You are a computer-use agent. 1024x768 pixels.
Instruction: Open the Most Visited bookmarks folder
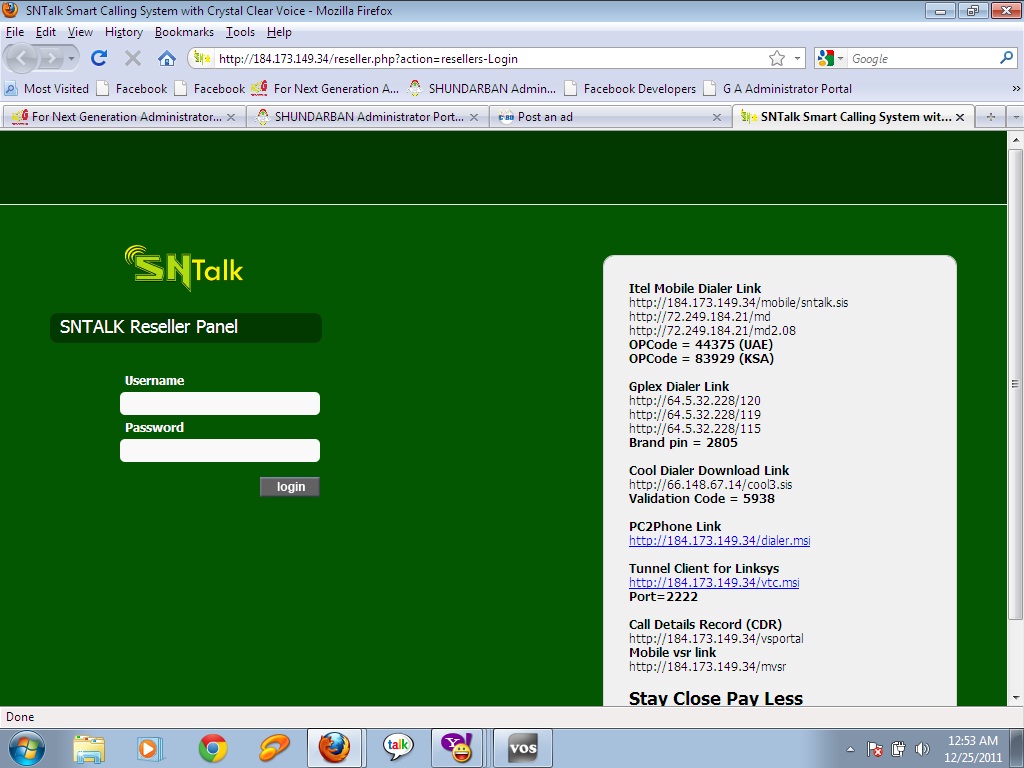(x=46, y=88)
